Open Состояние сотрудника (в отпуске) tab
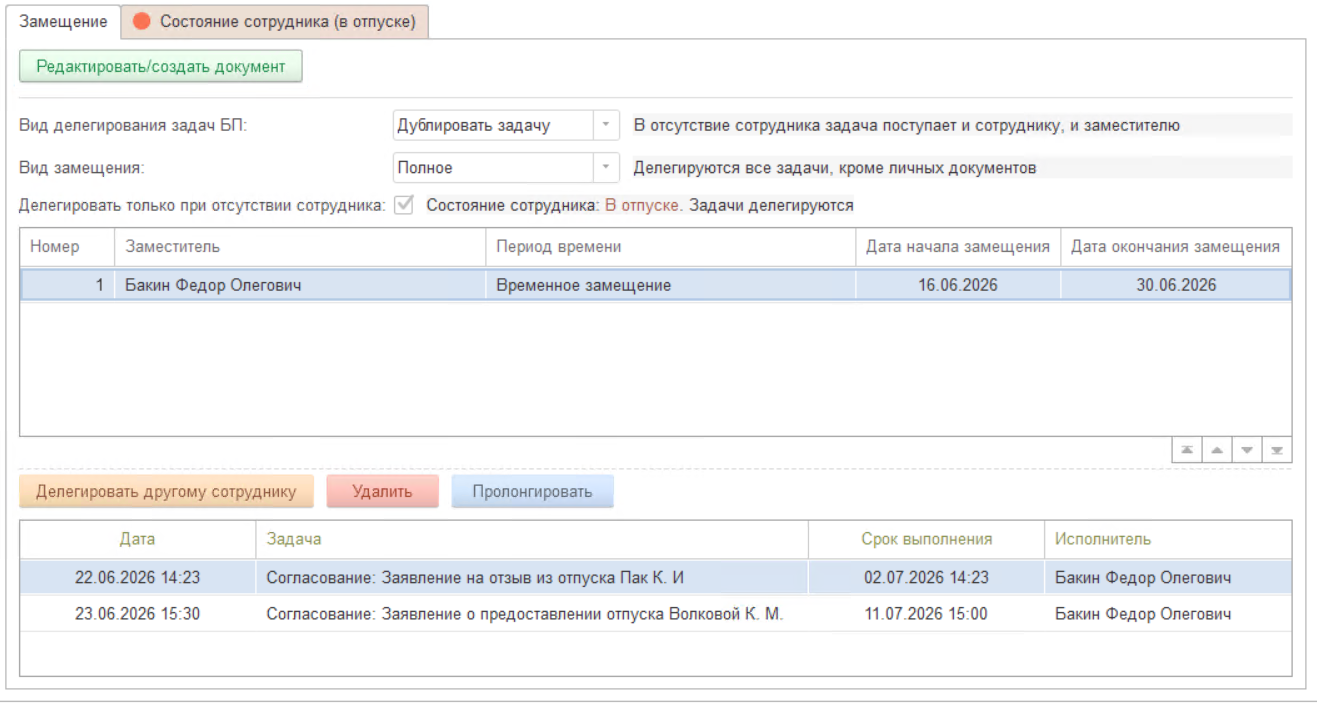1317x707 pixels. 276,21
